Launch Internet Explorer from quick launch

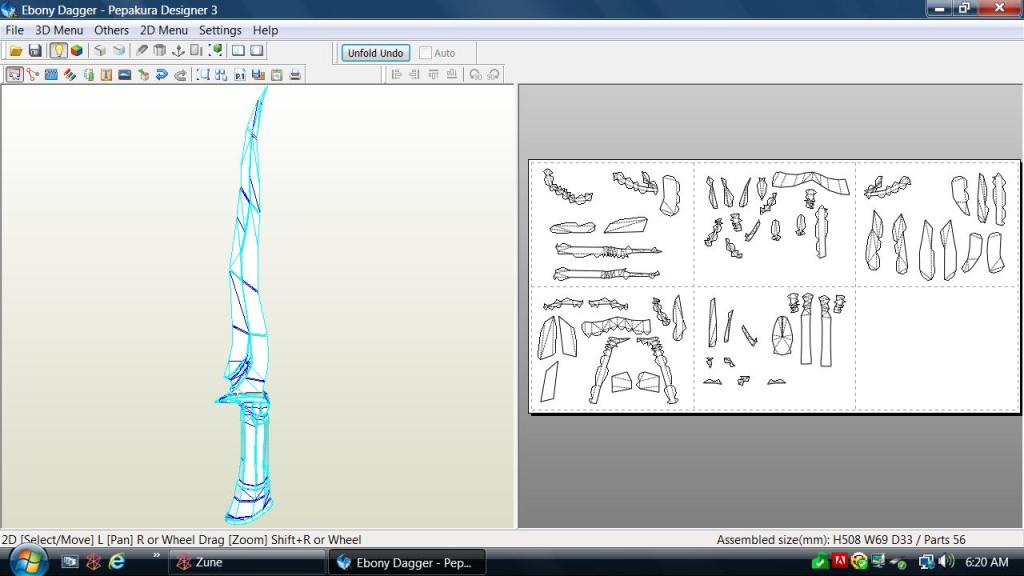pyautogui.click(x=117, y=562)
